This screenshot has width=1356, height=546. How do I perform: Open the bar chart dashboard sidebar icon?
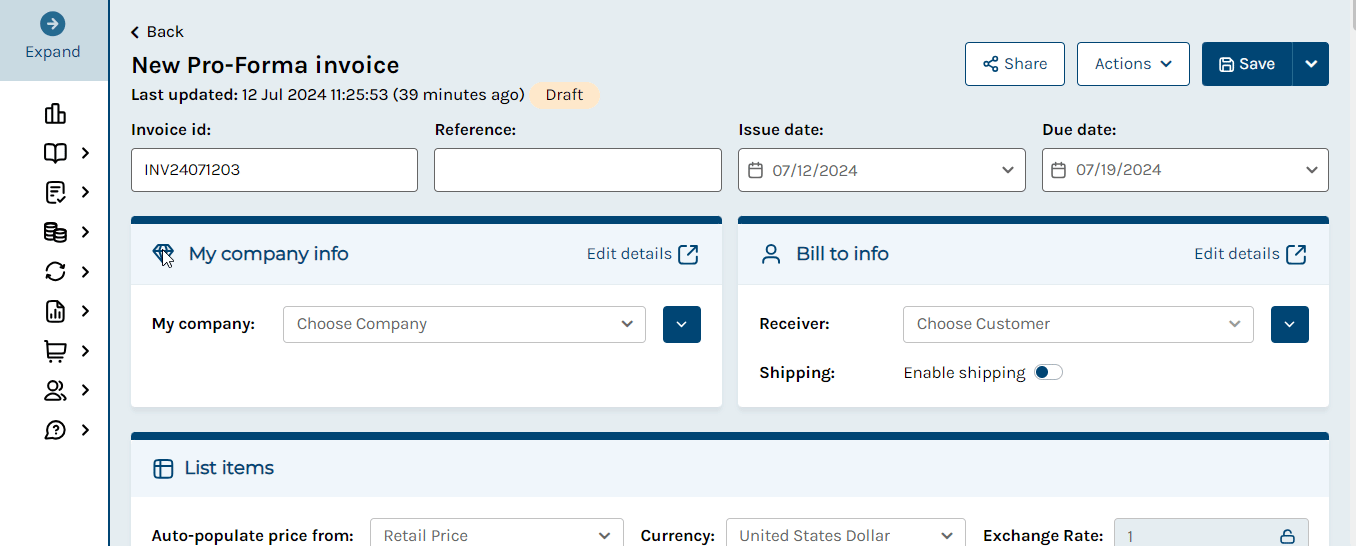55,113
